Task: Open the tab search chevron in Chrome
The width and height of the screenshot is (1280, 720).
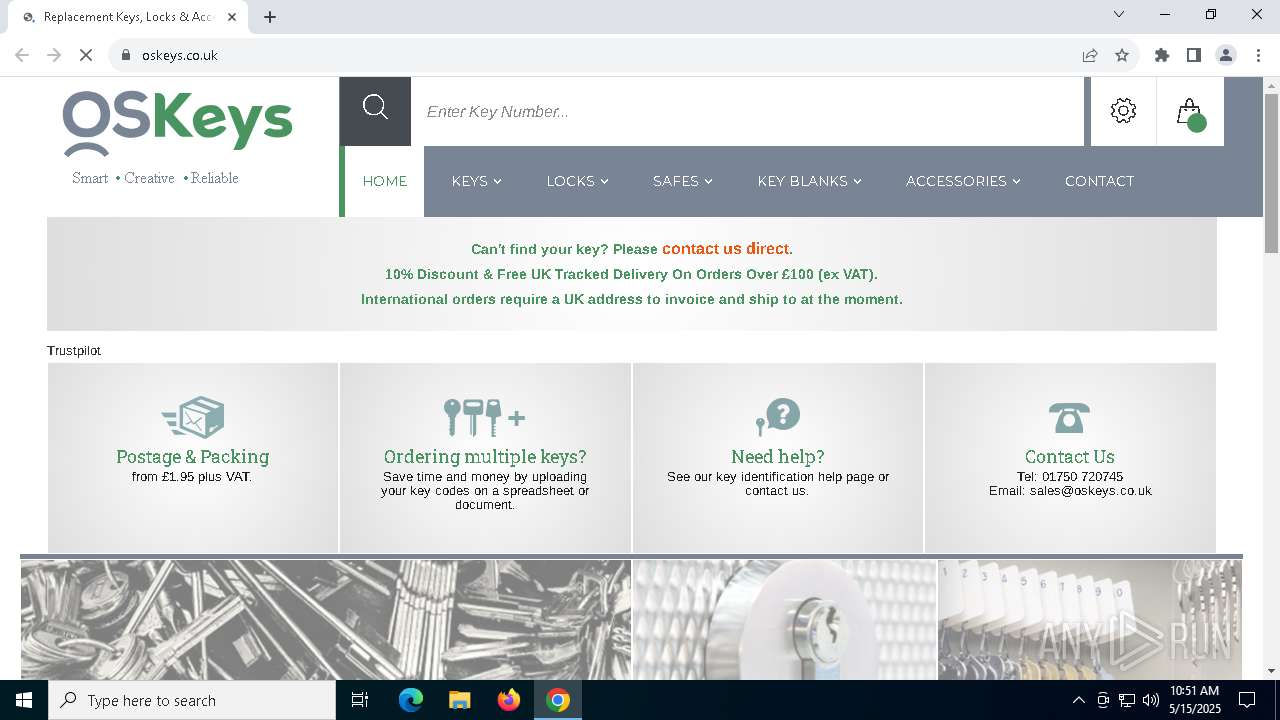Action: pos(1119,14)
